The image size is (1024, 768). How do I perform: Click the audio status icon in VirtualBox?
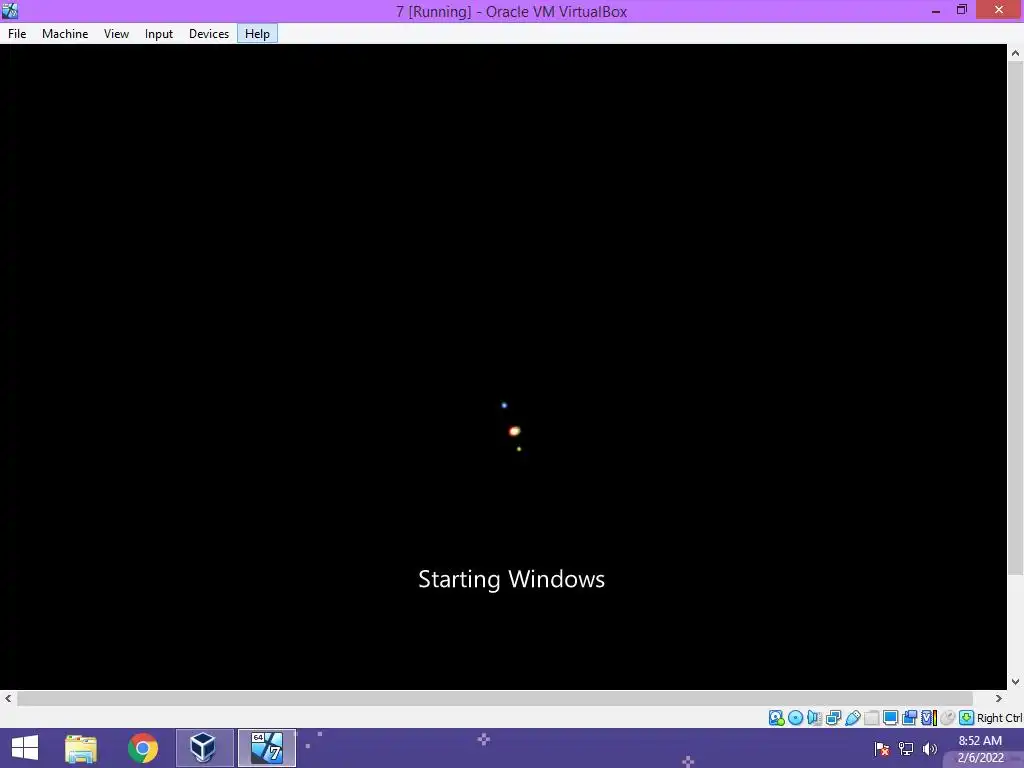click(814, 718)
